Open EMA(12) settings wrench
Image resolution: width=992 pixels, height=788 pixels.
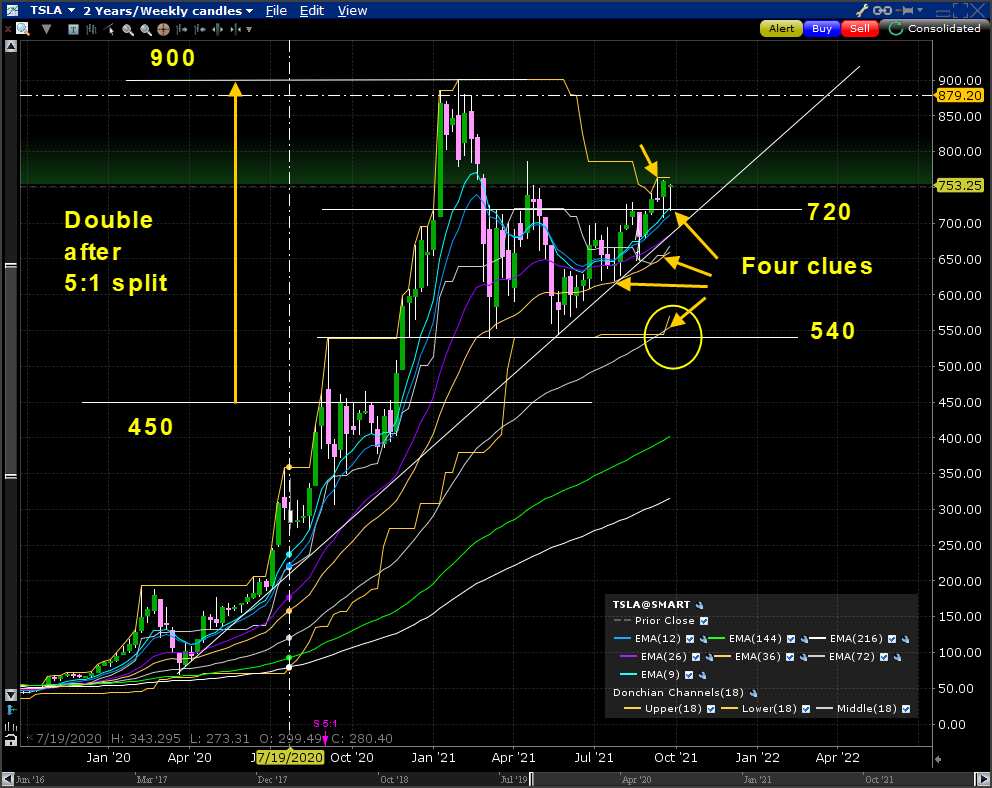704,639
